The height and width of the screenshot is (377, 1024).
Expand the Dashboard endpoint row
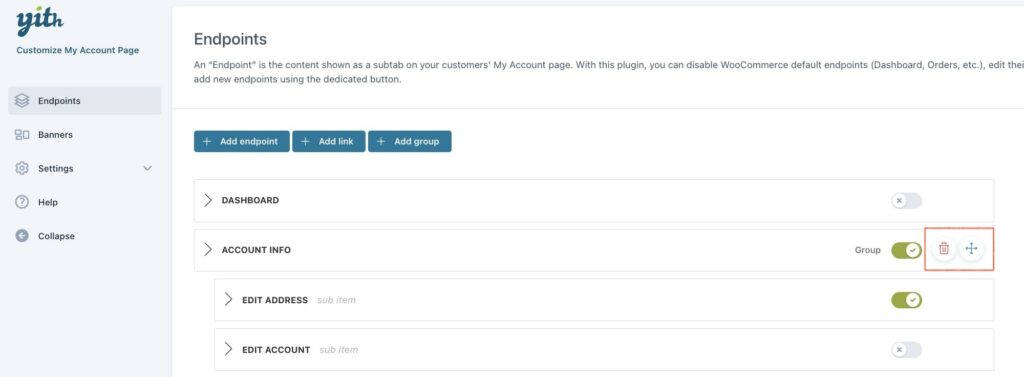click(x=208, y=200)
